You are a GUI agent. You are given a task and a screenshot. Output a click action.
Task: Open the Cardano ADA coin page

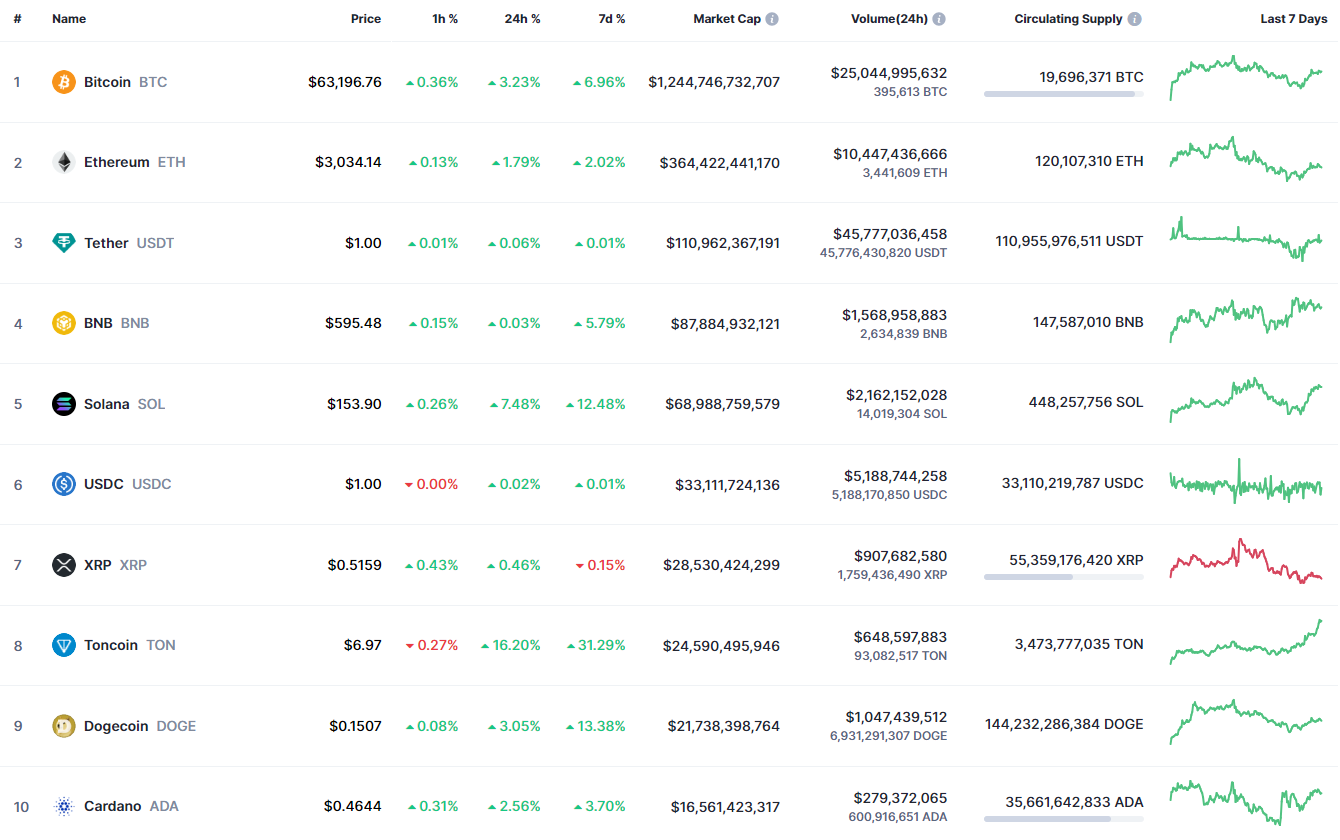pos(112,806)
